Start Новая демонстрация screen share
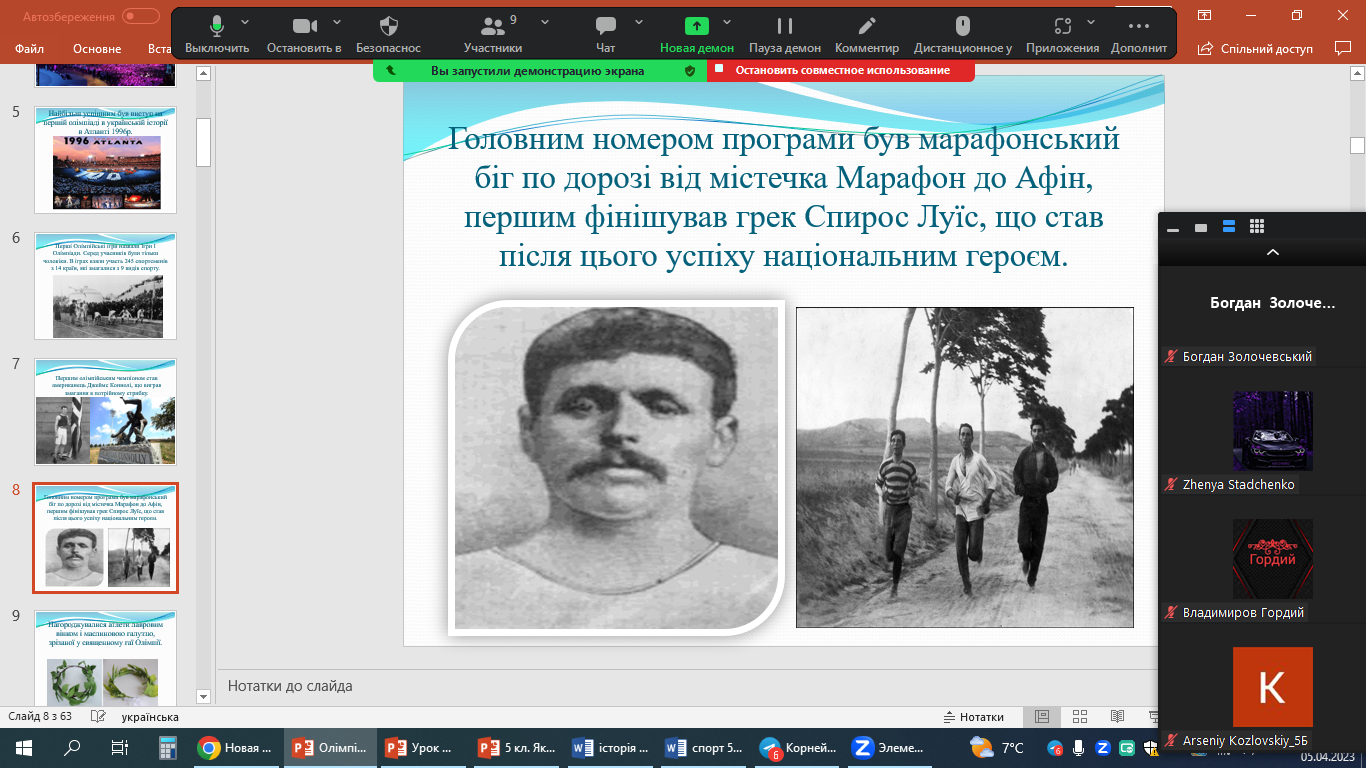The height and width of the screenshot is (768, 1366). click(697, 35)
